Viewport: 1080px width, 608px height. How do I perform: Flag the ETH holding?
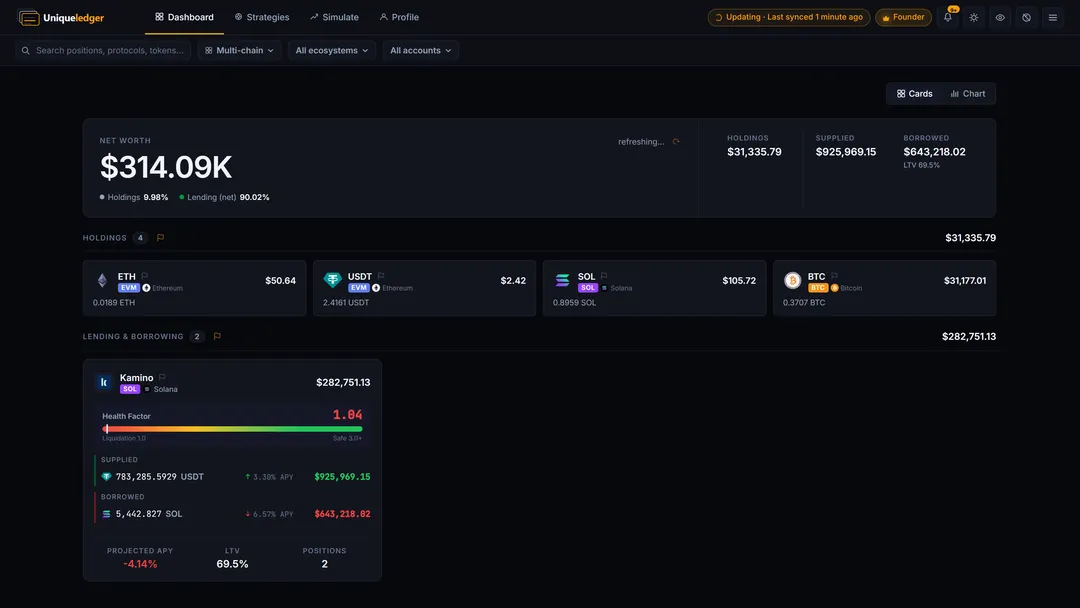point(145,276)
